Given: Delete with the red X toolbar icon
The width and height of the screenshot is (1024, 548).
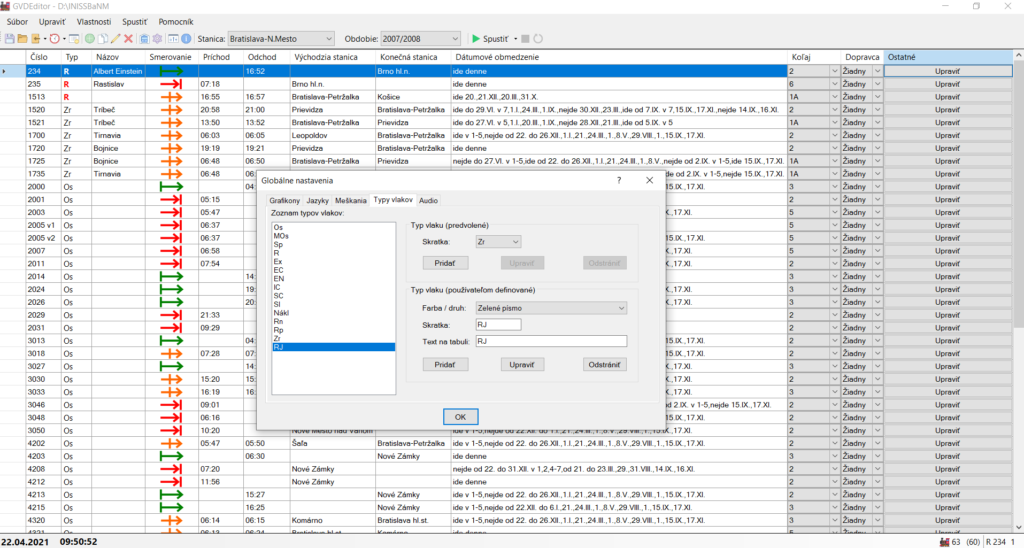Looking at the screenshot, I should click(129, 39).
